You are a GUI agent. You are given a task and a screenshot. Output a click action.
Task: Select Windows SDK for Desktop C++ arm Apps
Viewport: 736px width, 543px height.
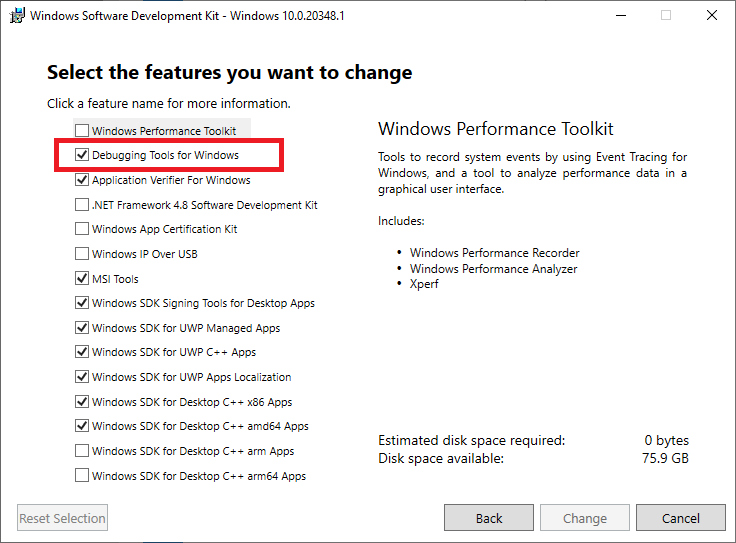coord(82,451)
